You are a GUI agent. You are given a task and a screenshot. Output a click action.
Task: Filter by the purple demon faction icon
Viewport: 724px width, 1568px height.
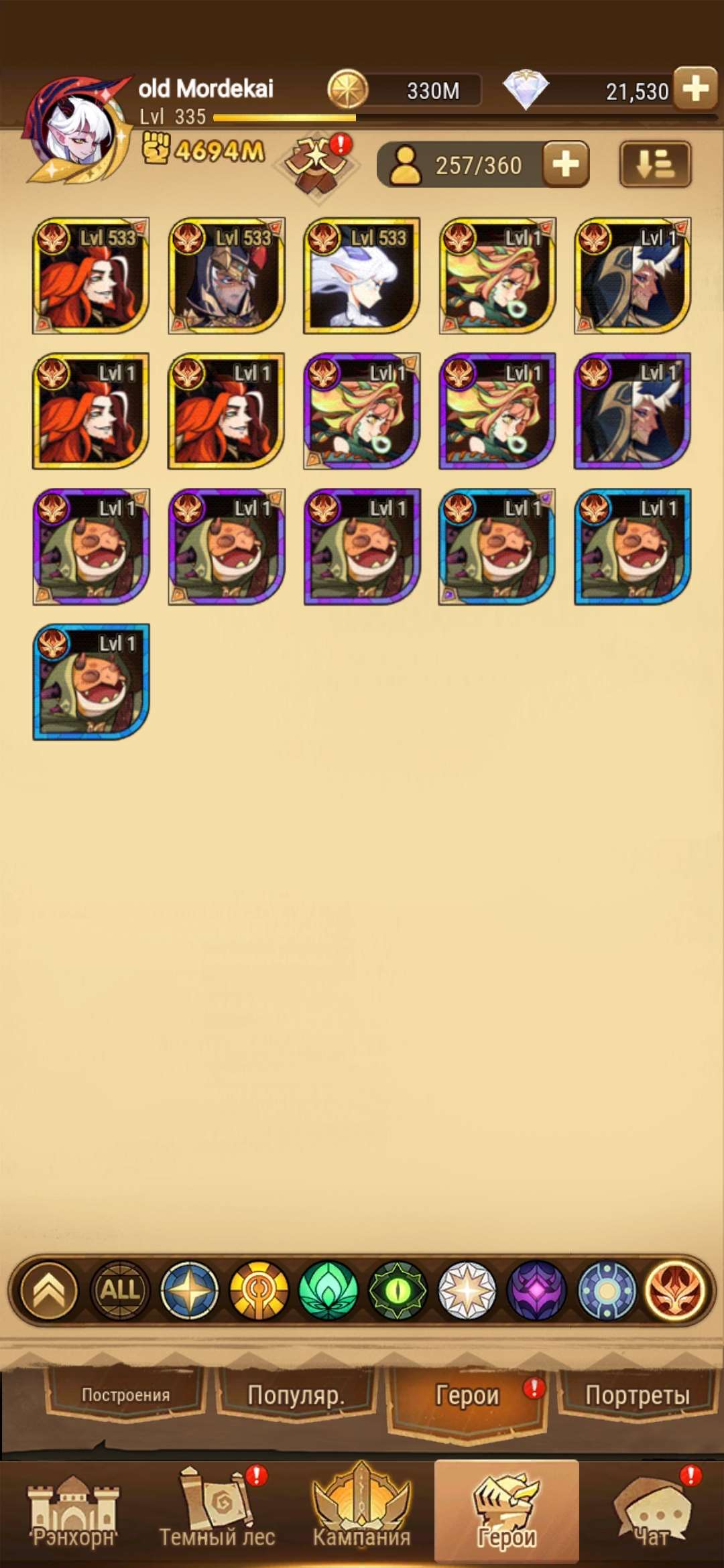[x=537, y=1290]
